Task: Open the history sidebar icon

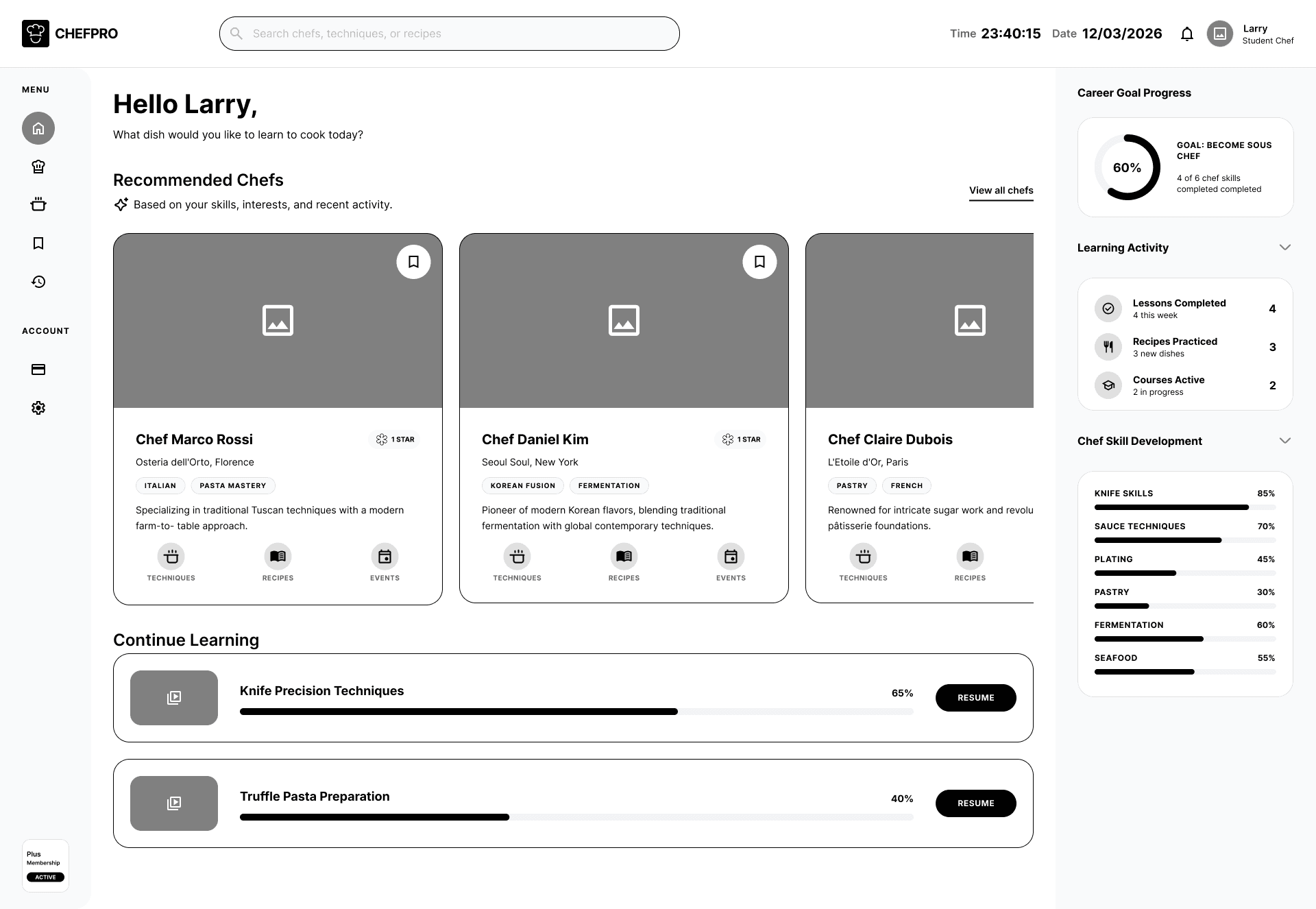Action: click(x=38, y=282)
